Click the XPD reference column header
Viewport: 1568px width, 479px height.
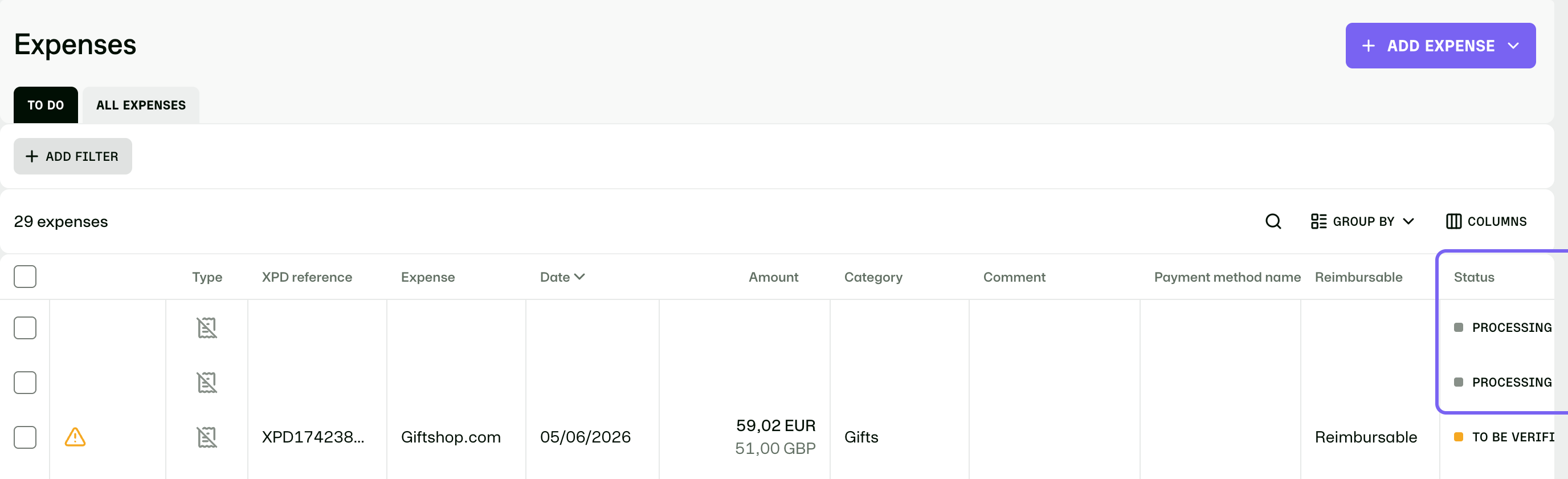click(x=307, y=277)
